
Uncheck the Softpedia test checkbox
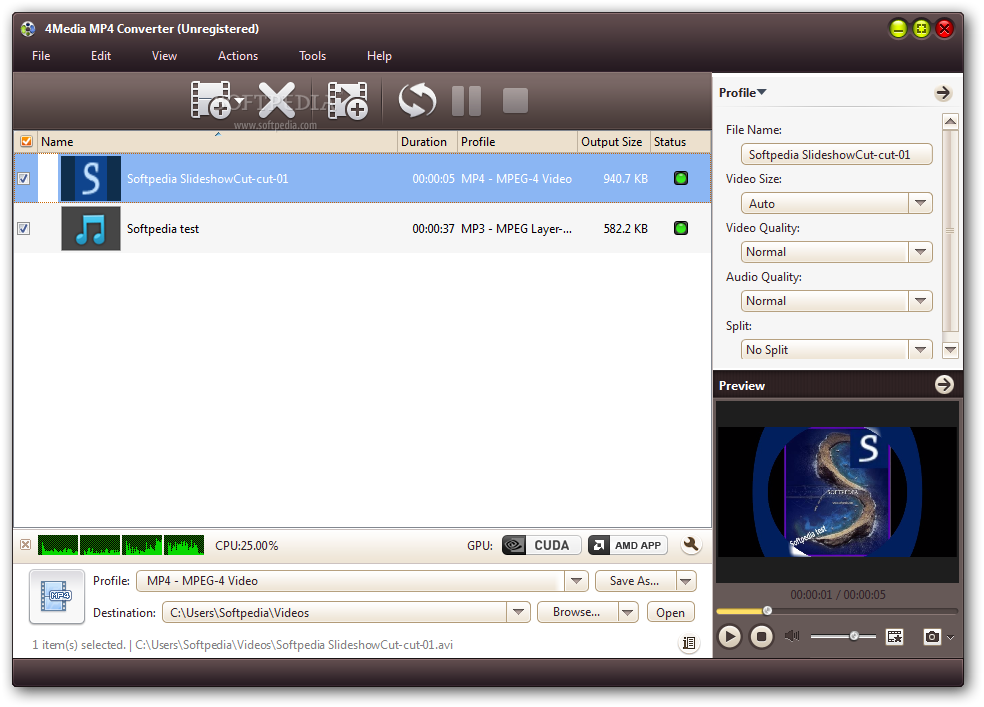[24, 228]
